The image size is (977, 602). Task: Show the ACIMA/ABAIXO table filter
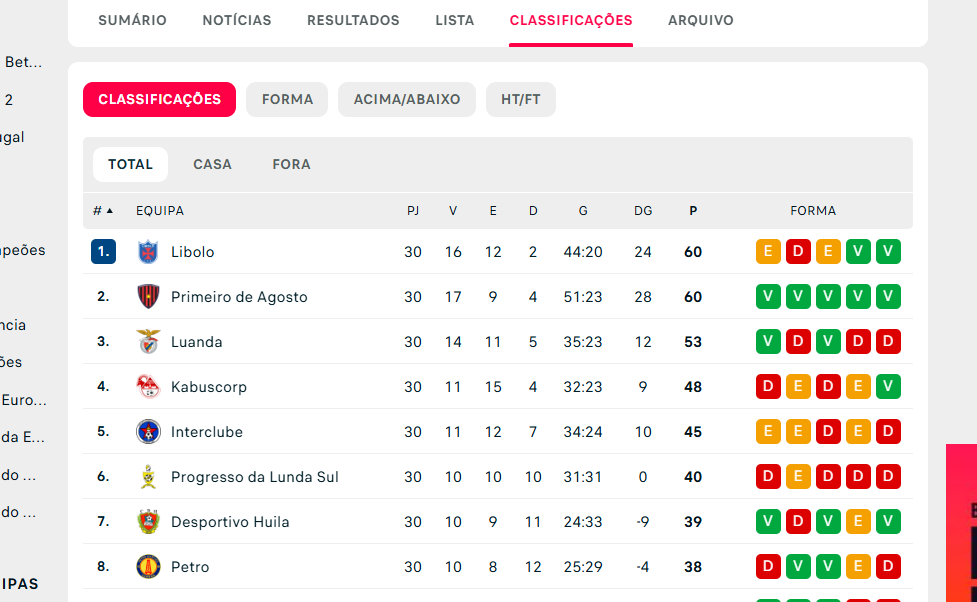[407, 100]
